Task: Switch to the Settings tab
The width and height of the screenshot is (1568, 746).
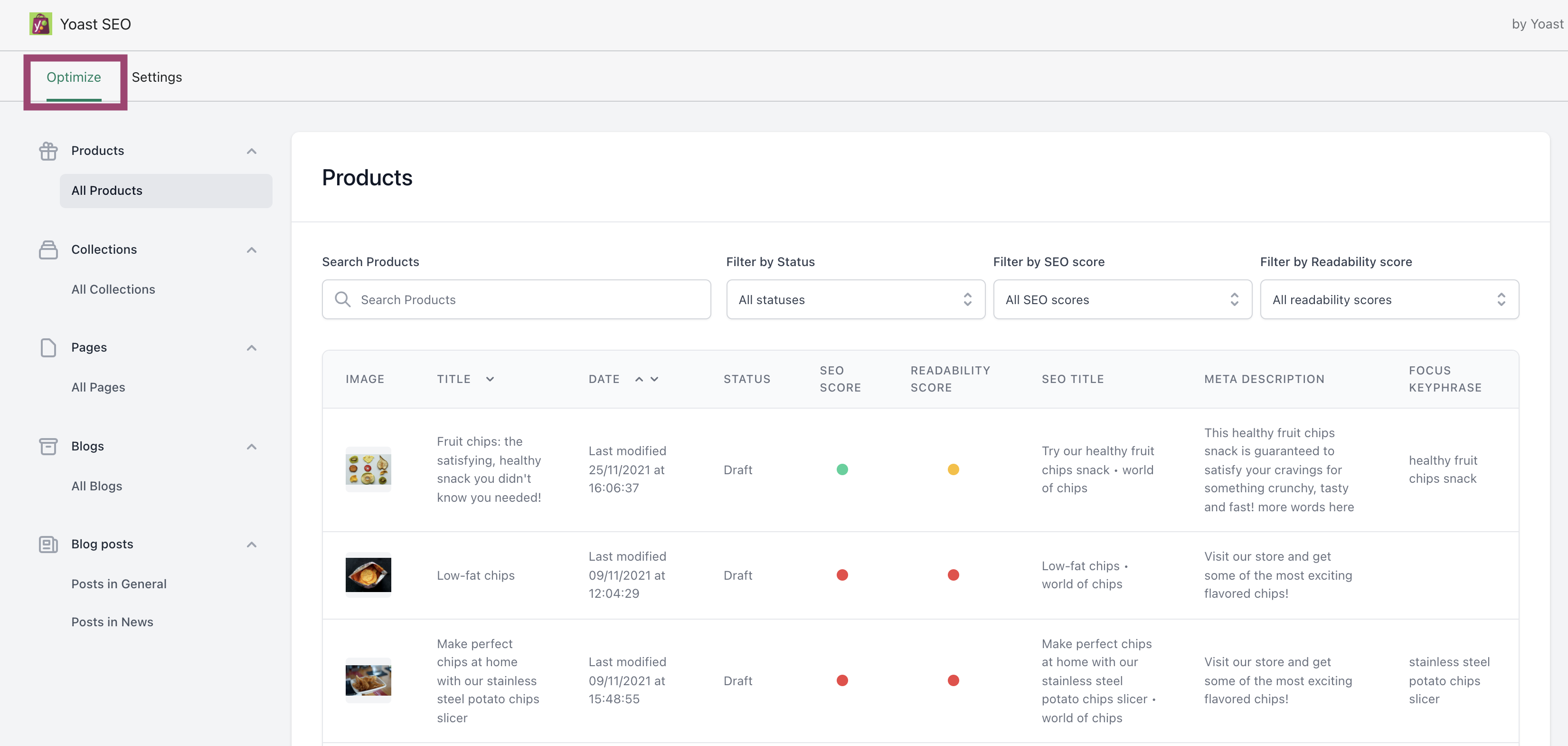Action: click(156, 77)
